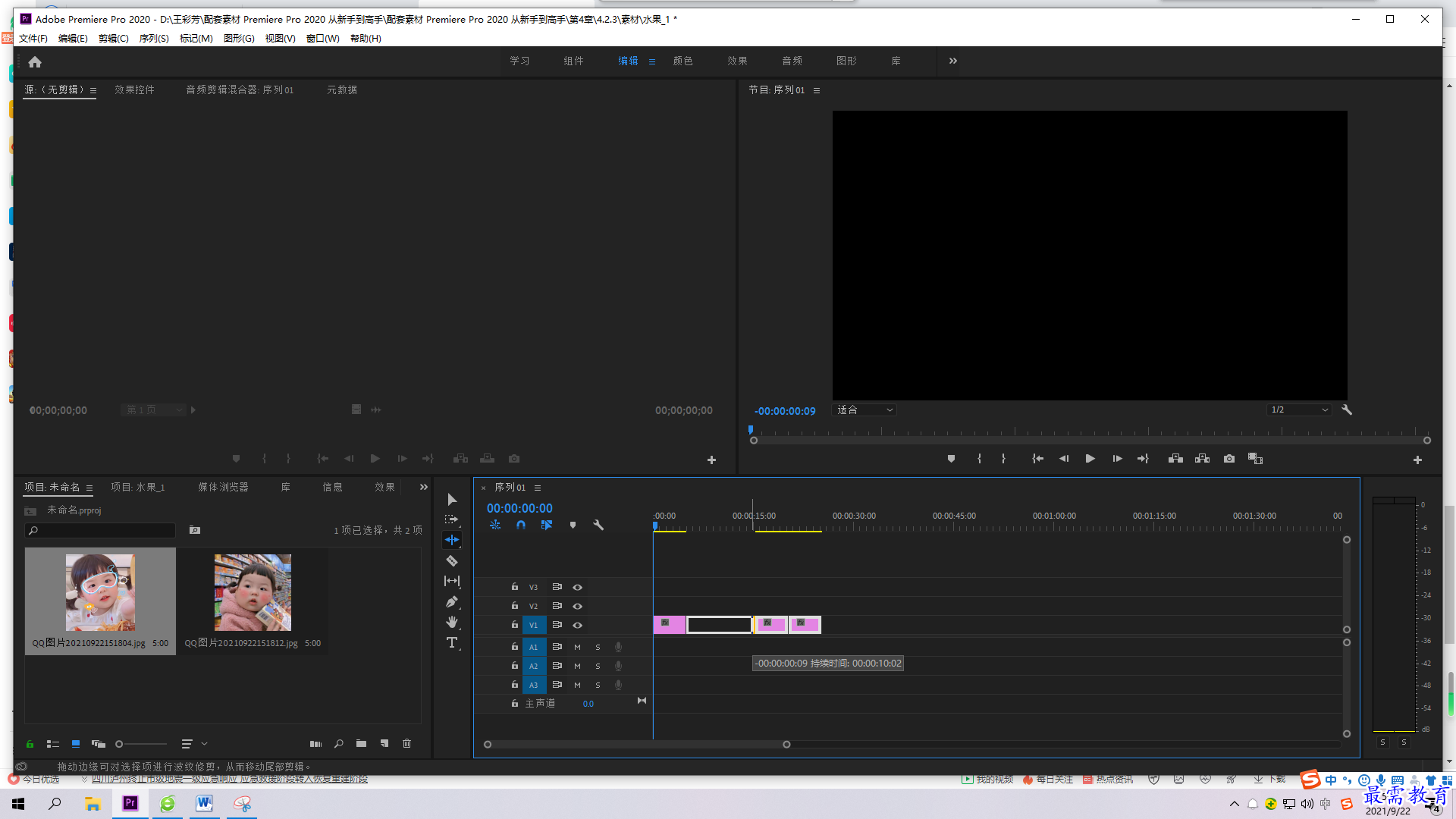The width and height of the screenshot is (1456, 819).
Task: Go to In point in Program monitor
Action: (1037, 459)
